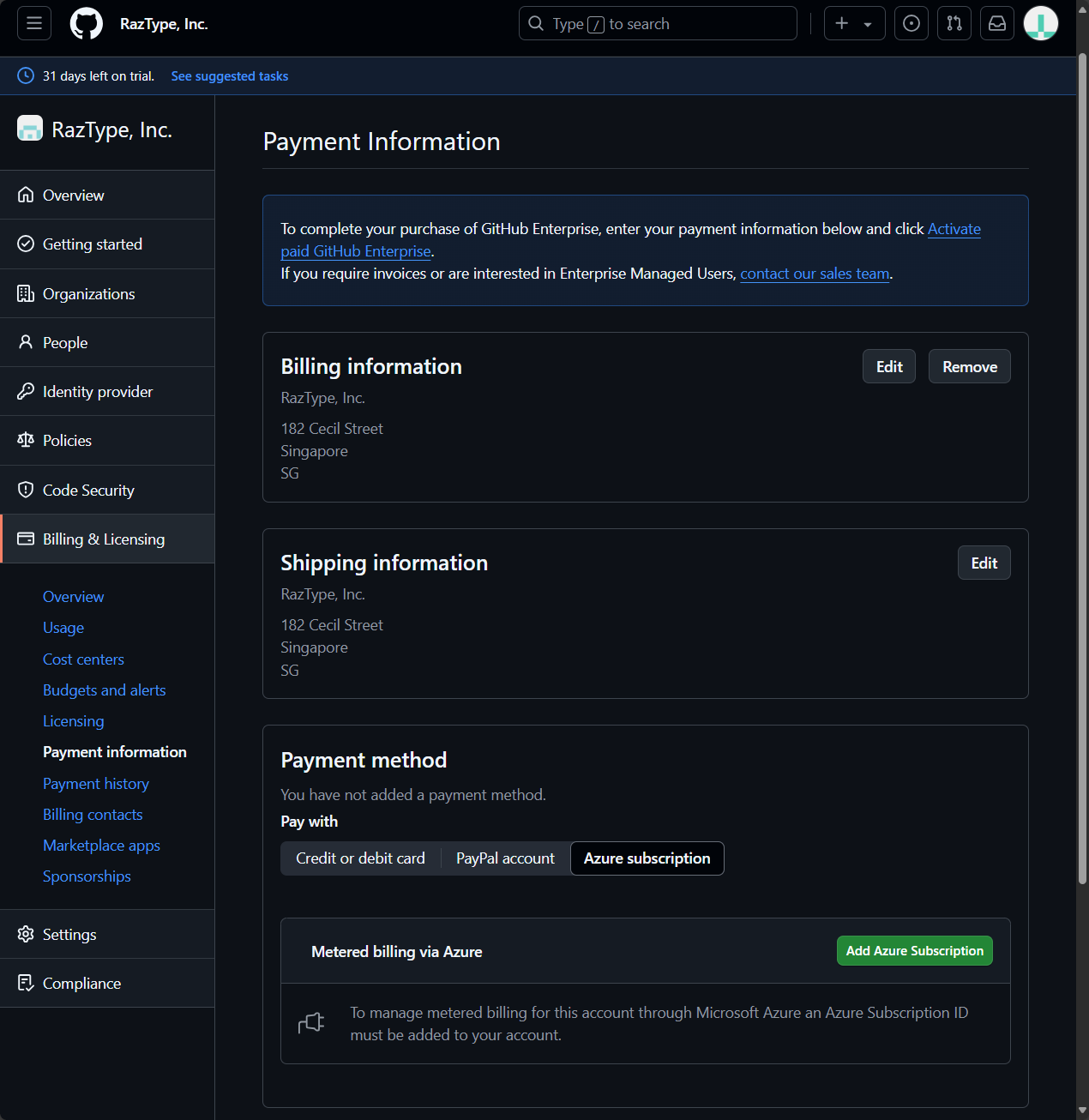Click the contact our sales team link
The height and width of the screenshot is (1120, 1089).
815,274
